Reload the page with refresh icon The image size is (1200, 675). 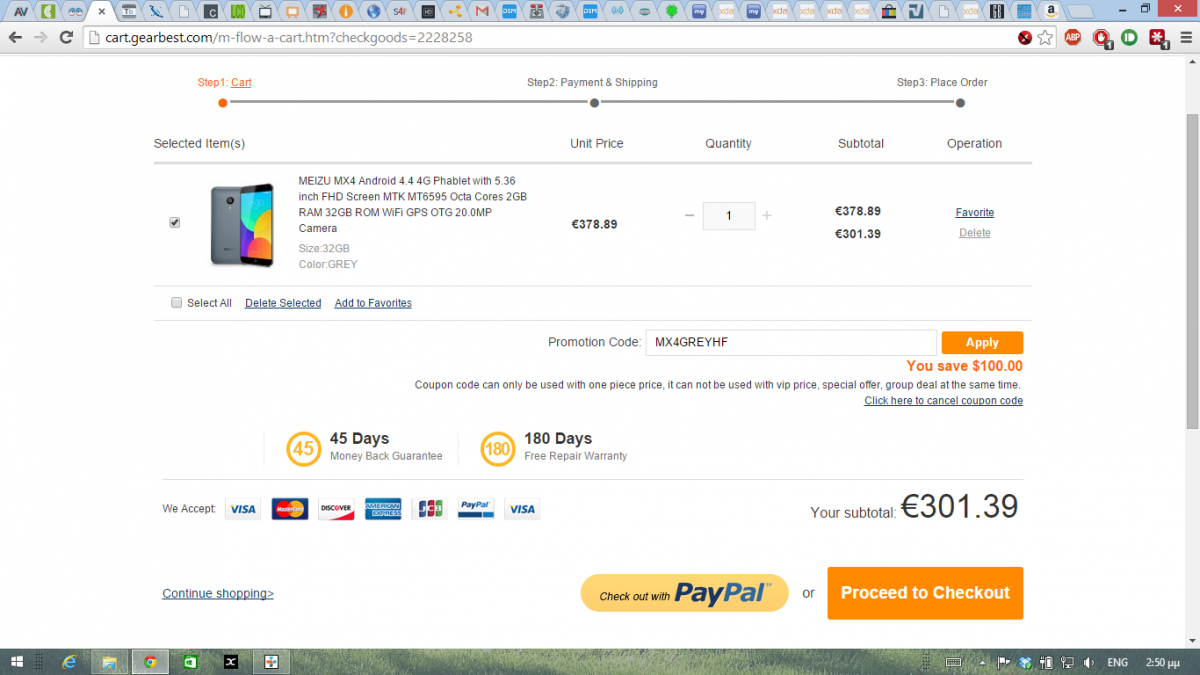[x=66, y=37]
